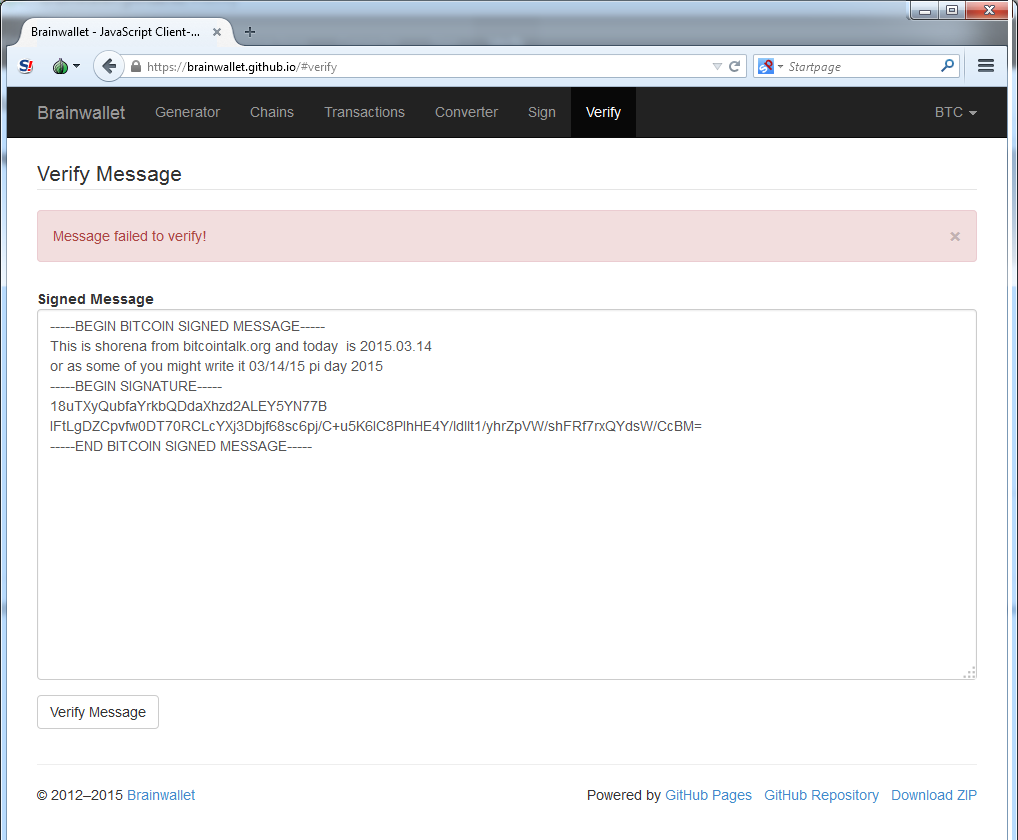The height and width of the screenshot is (840, 1018).
Task: Maximize the browser window
Action: 952,10
